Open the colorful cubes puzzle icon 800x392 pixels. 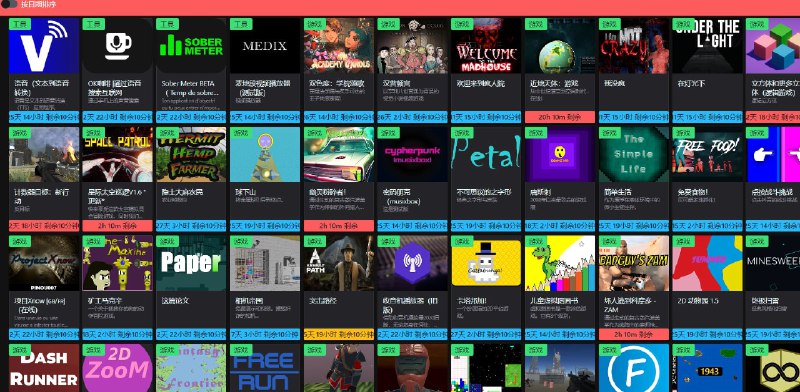[773, 46]
